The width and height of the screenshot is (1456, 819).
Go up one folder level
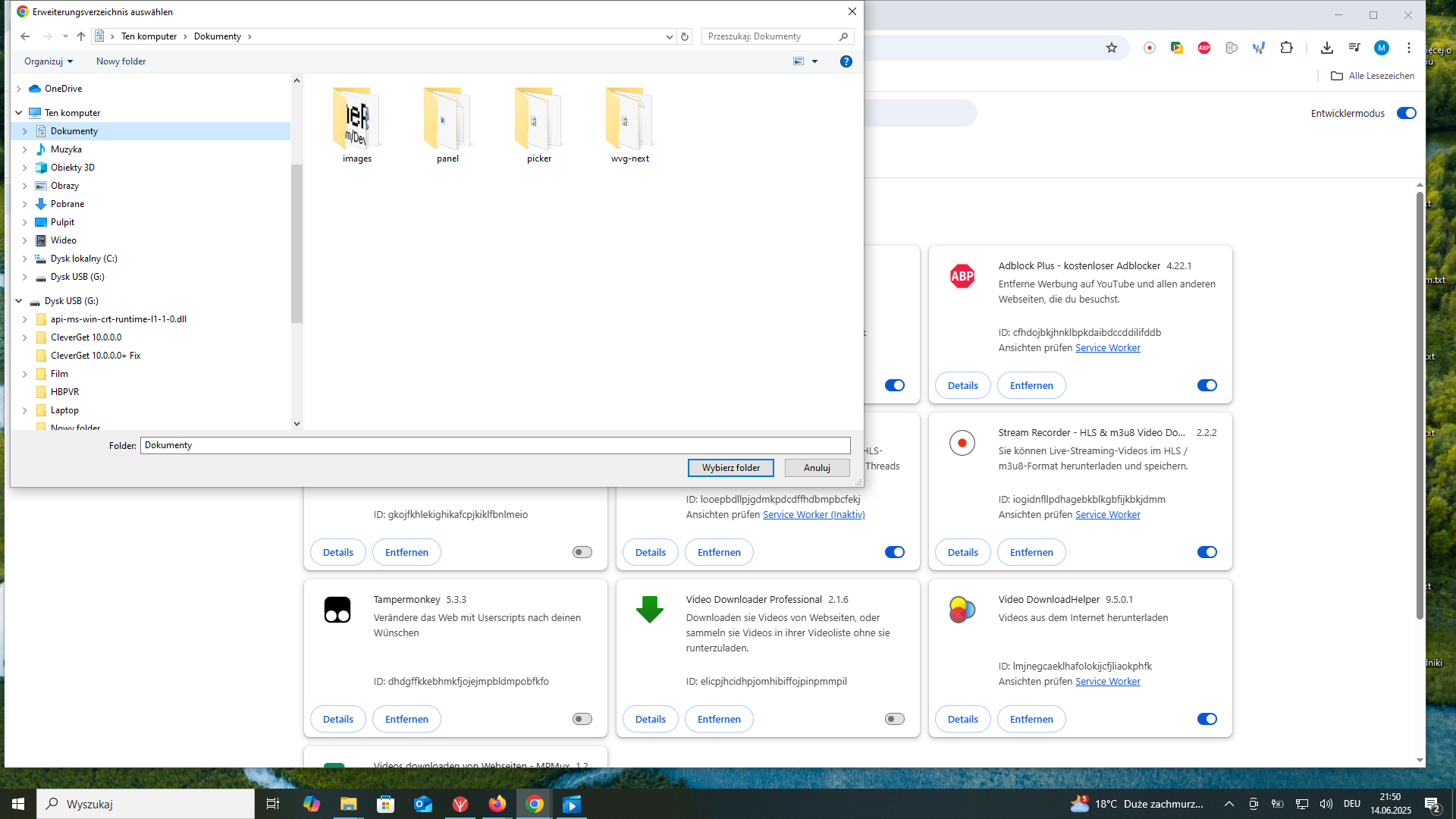tap(81, 36)
